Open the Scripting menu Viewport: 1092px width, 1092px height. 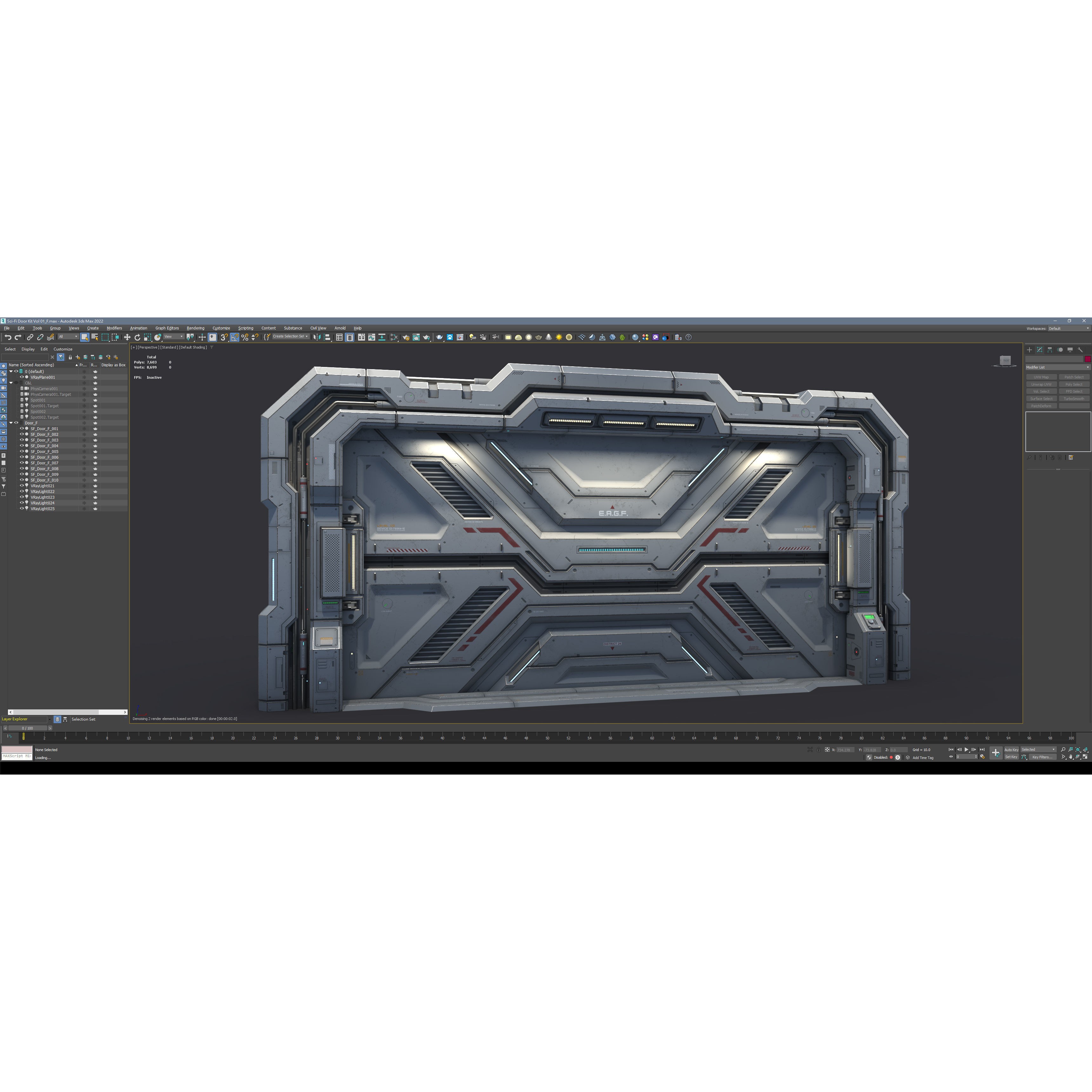pos(246,328)
